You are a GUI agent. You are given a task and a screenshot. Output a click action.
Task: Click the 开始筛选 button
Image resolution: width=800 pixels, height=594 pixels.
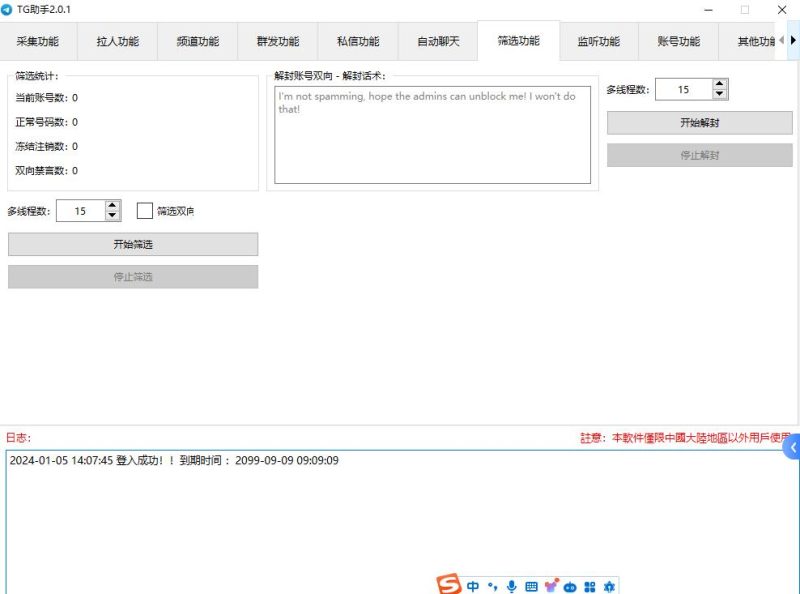tap(133, 244)
